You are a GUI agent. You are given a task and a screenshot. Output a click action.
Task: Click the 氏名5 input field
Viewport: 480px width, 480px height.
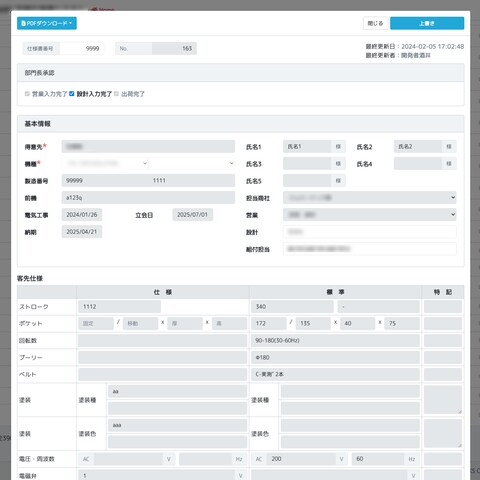pyautogui.click(x=307, y=180)
